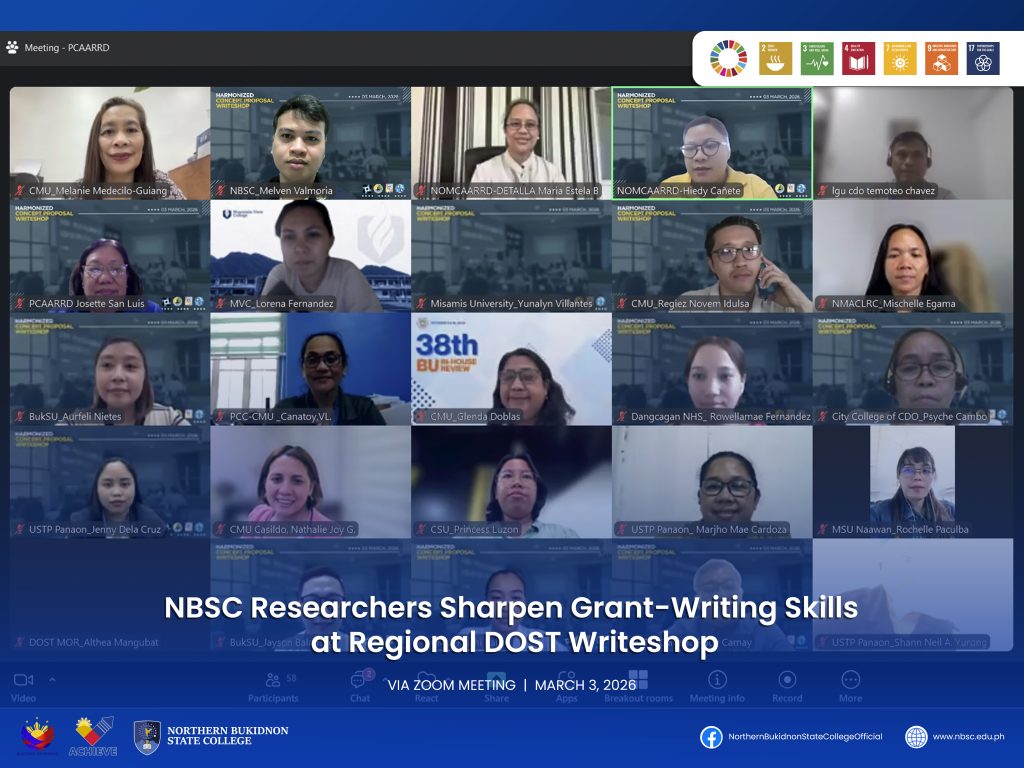Open NorthernBukidnonStateCollegeOfficial Facebook link
This screenshot has height=768, width=1024.
coord(805,737)
